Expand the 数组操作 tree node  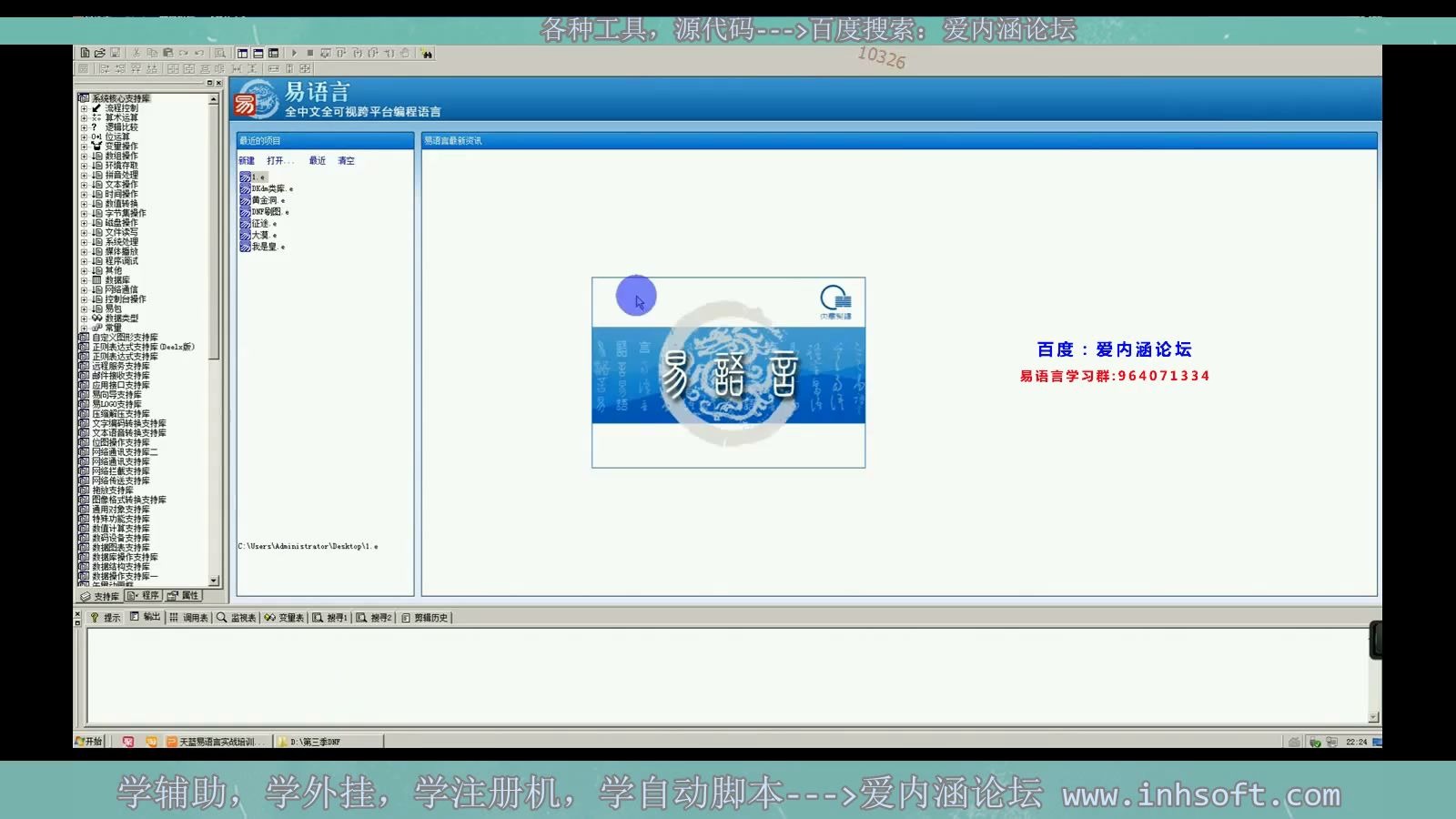point(84,156)
